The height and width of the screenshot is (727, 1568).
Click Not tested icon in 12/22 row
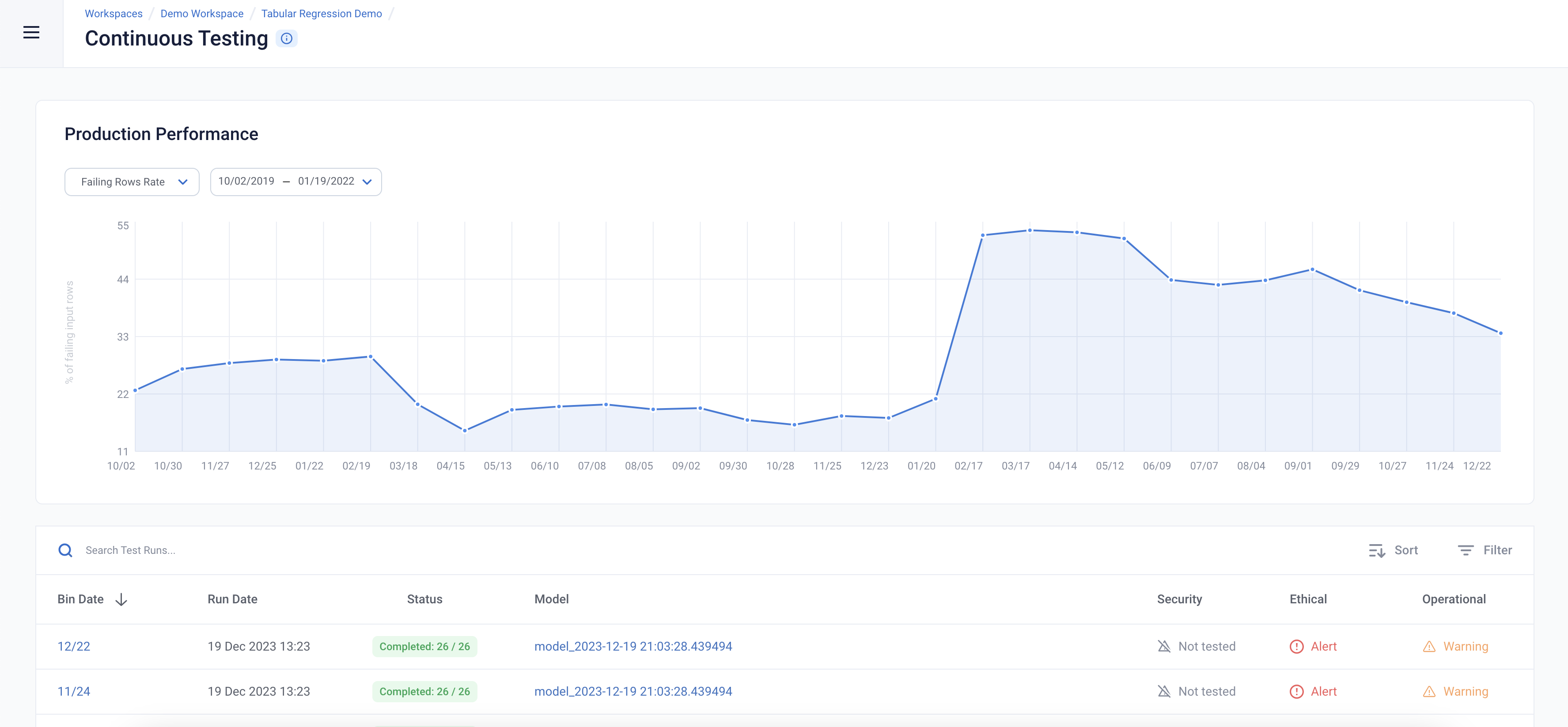[1164, 646]
